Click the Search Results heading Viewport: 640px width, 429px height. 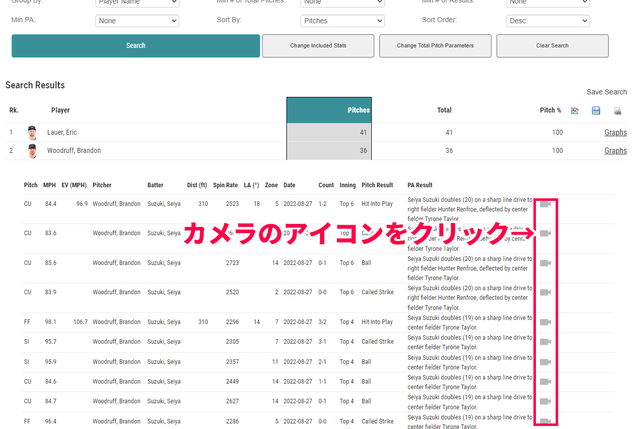(x=35, y=85)
